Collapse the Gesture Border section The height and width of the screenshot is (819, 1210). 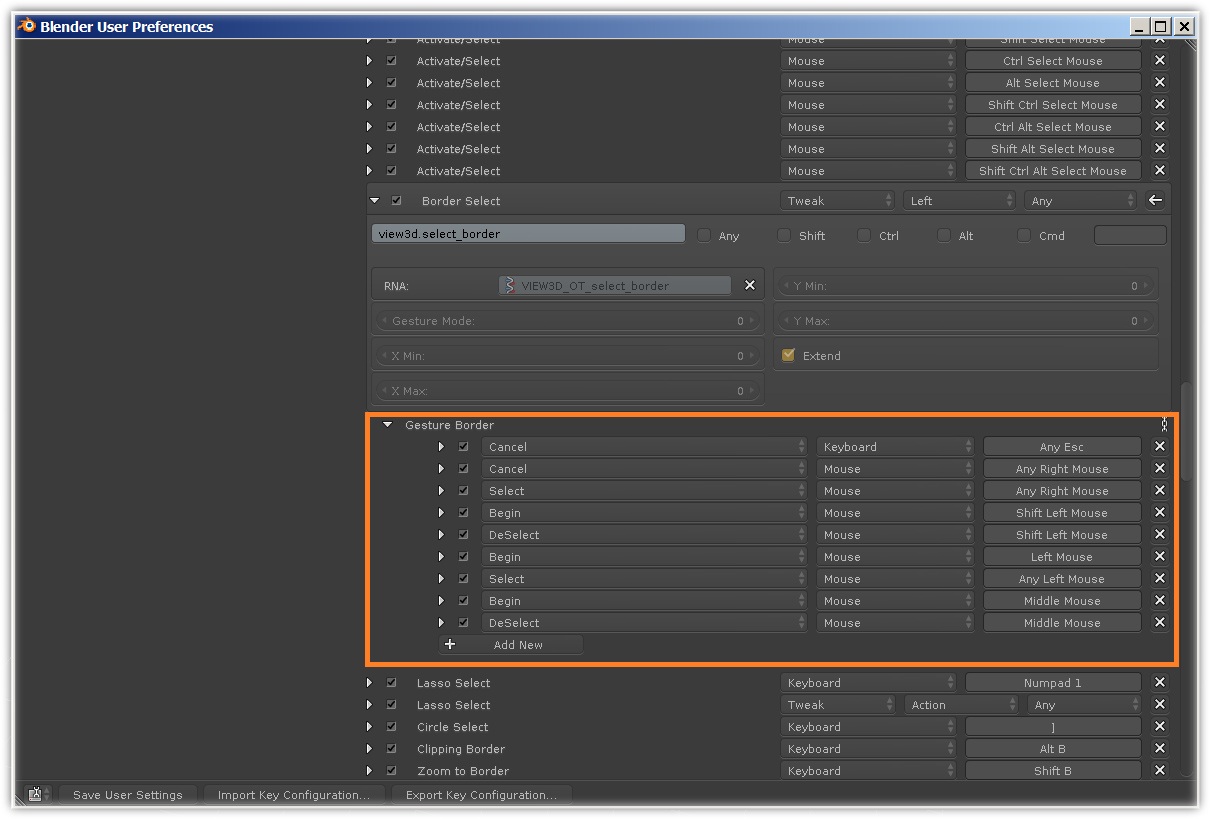click(388, 424)
